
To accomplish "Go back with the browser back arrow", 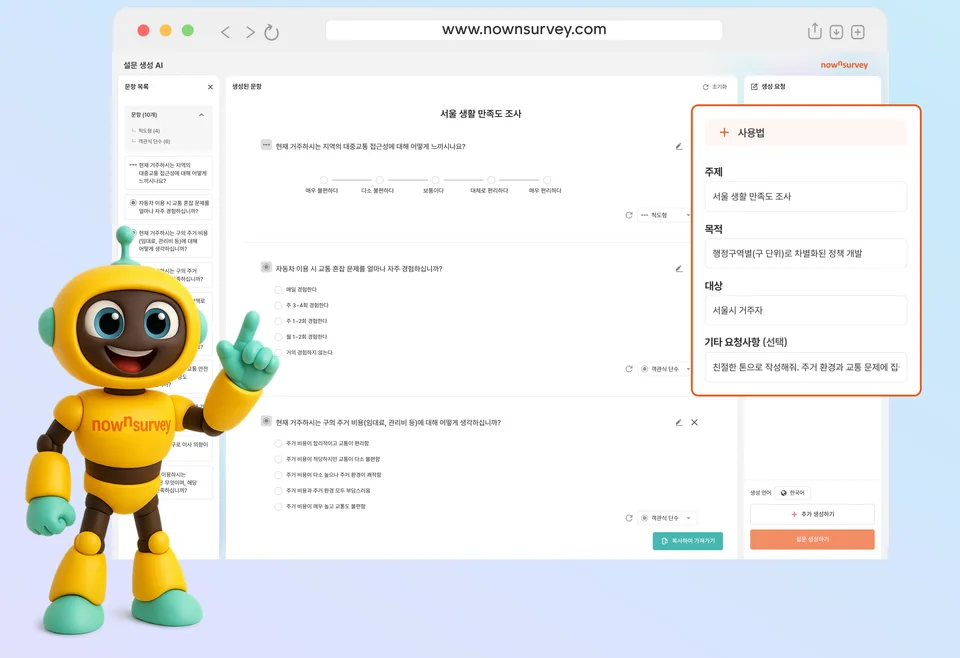I will tap(225, 32).
